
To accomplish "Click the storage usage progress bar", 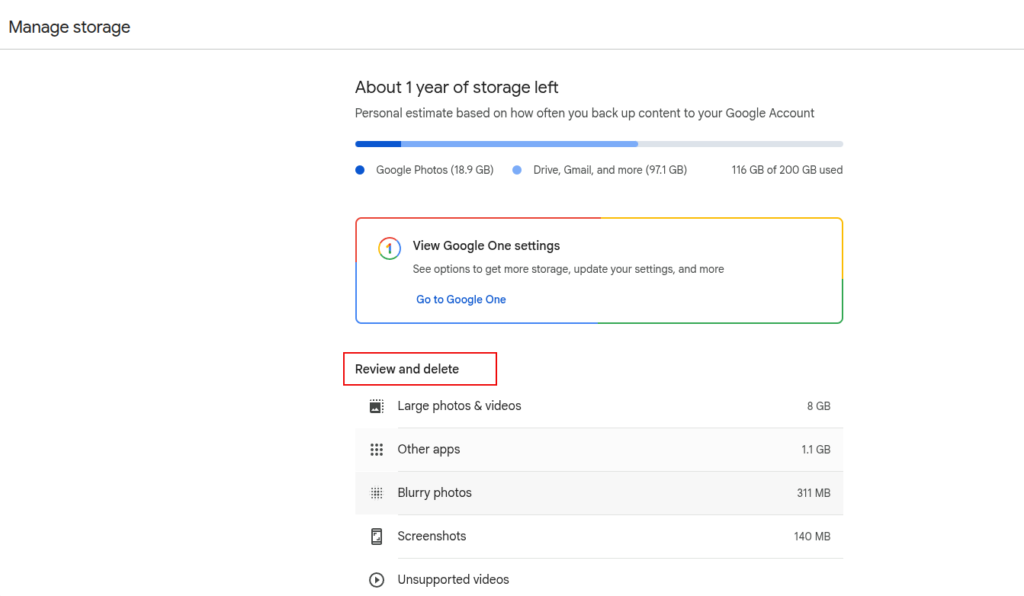I will [x=599, y=144].
